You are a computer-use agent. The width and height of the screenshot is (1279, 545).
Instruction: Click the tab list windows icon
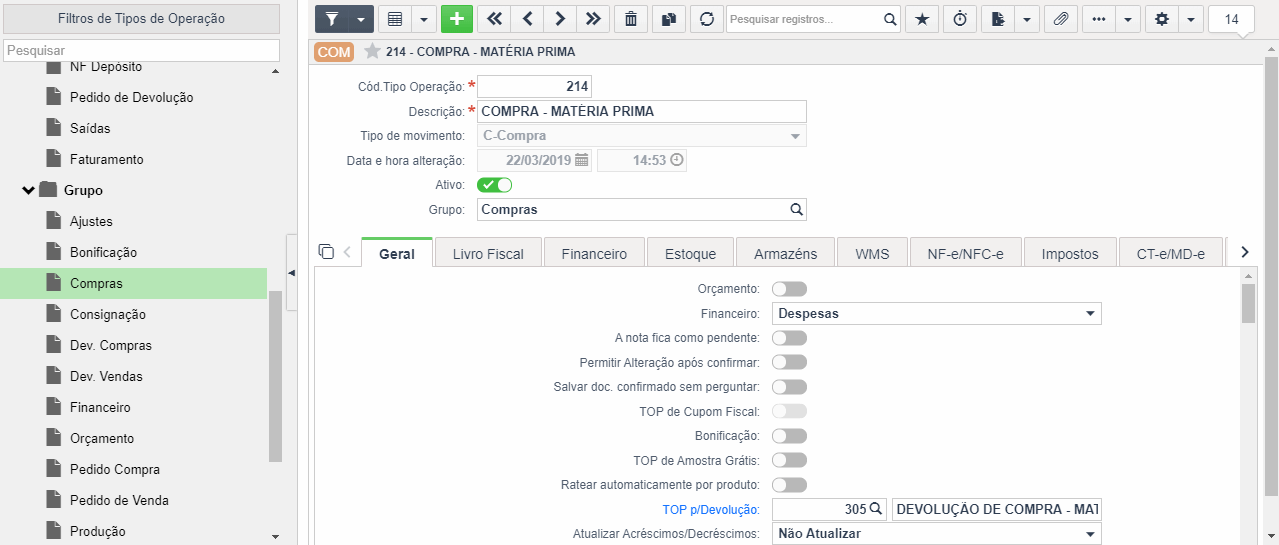pos(326,252)
